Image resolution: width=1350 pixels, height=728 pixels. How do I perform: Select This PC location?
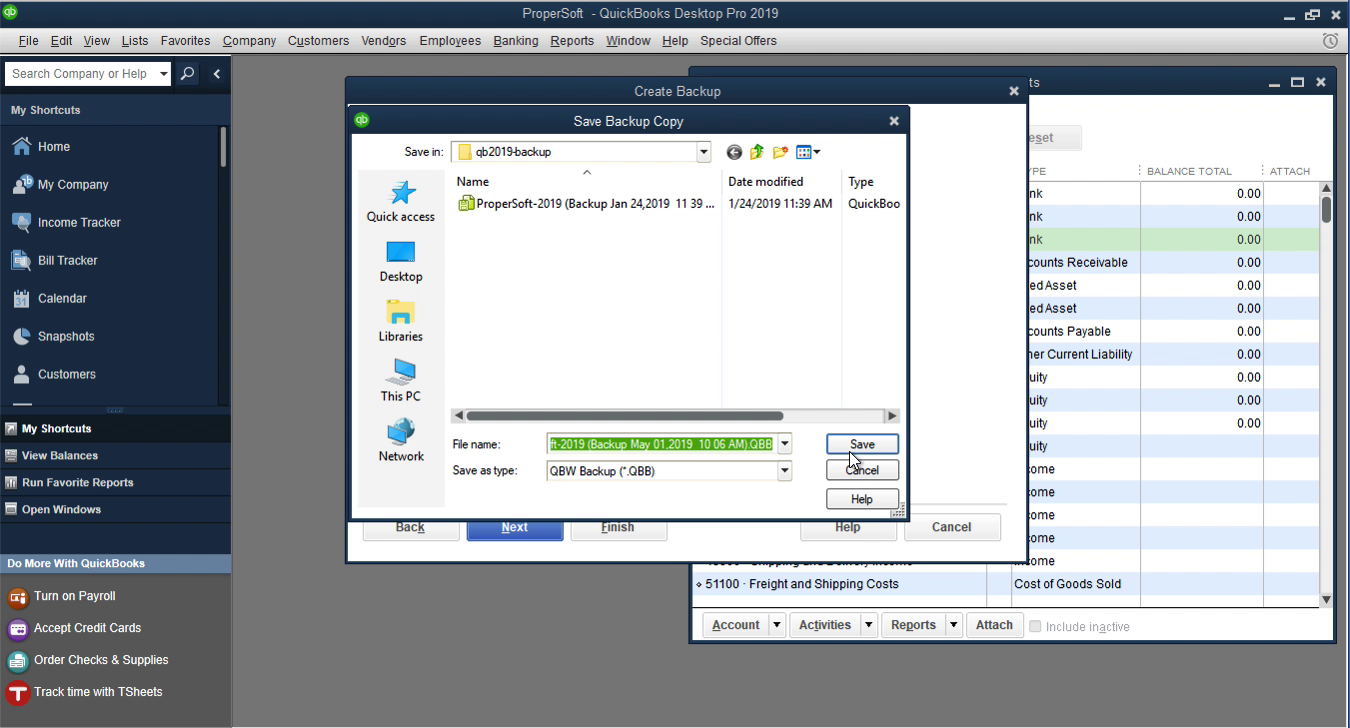click(x=400, y=381)
